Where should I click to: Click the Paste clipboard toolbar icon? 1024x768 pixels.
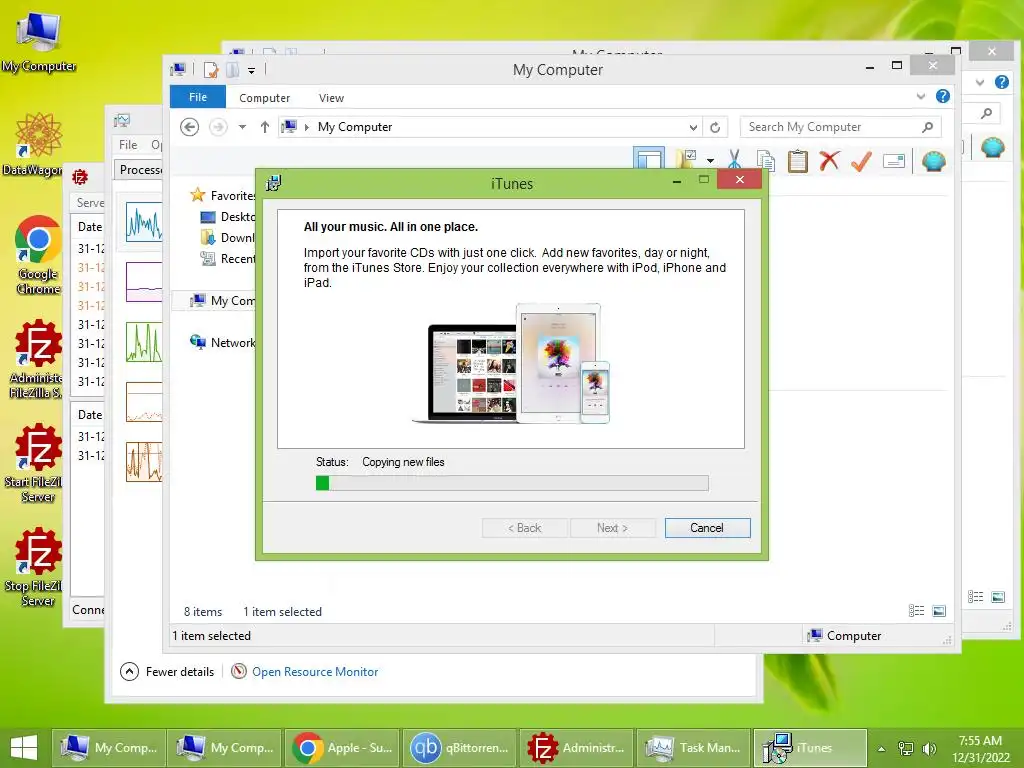(797, 161)
